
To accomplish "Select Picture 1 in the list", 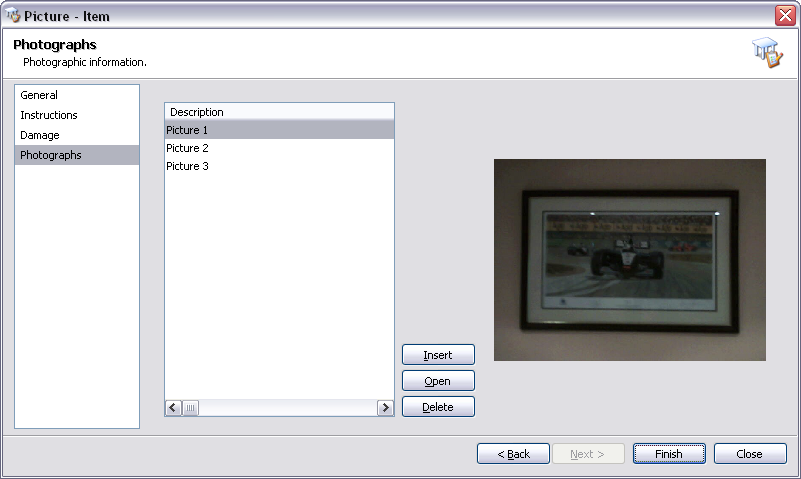I will coord(188,130).
